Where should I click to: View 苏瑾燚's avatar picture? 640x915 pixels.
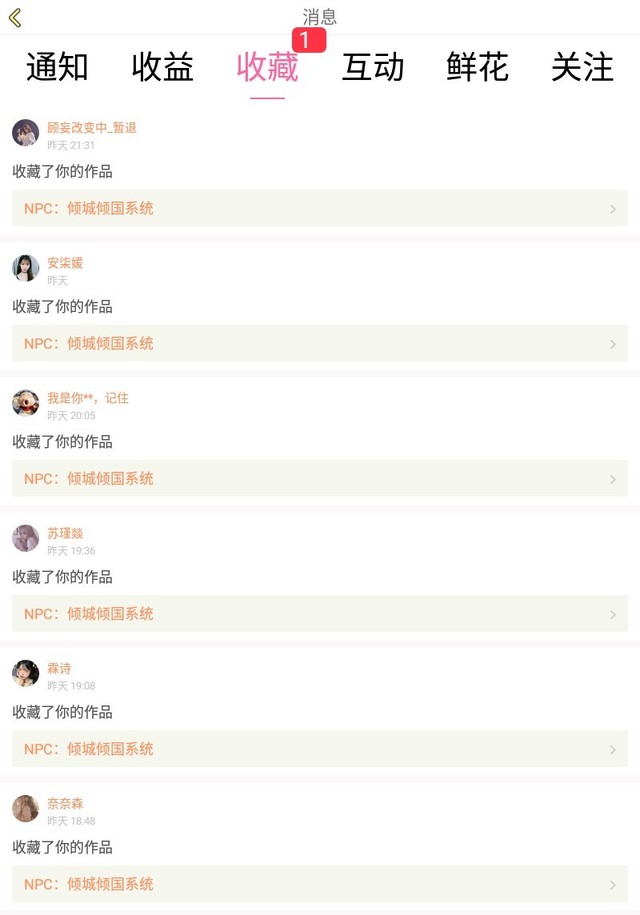(26, 538)
